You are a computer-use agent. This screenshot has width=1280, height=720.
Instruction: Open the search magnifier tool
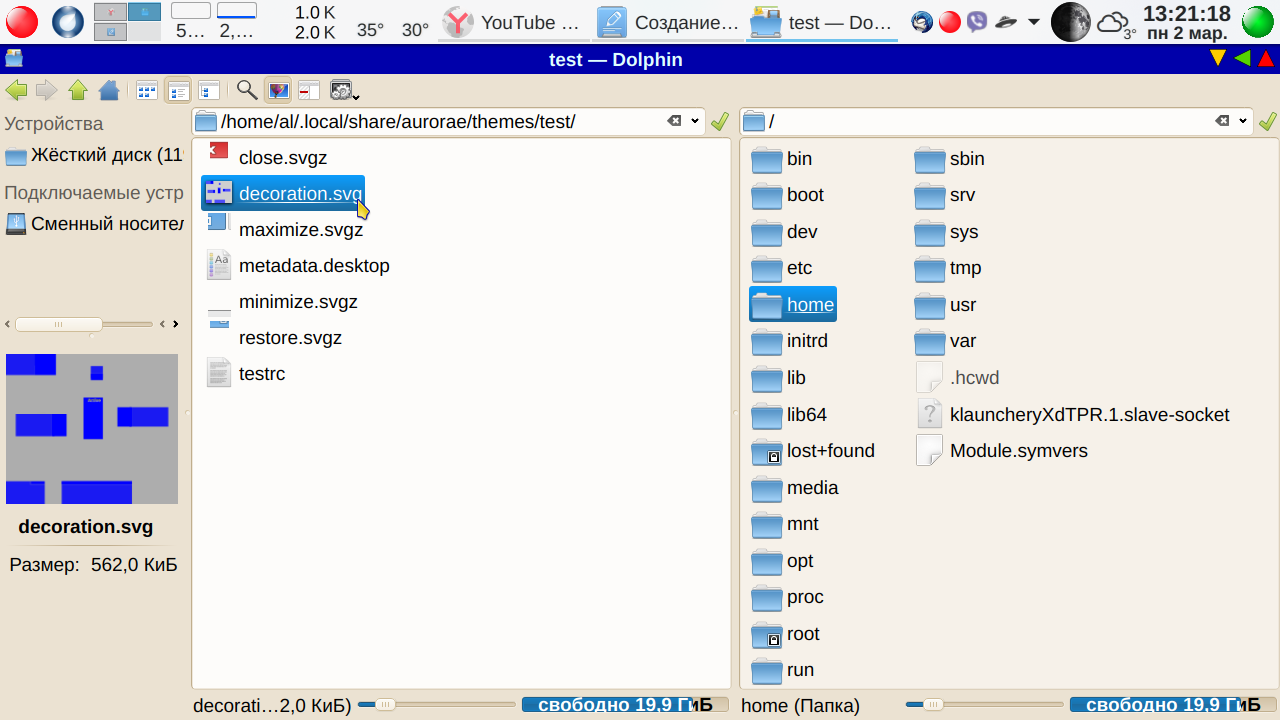coord(246,91)
